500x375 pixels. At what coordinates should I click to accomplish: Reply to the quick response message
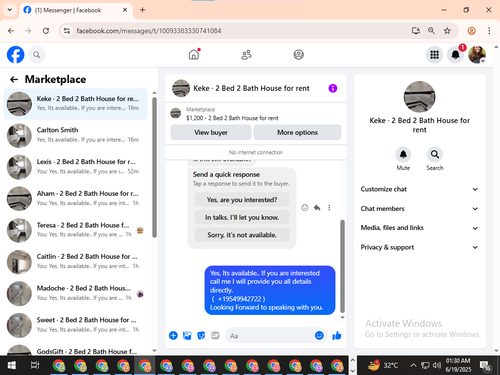coord(317,208)
